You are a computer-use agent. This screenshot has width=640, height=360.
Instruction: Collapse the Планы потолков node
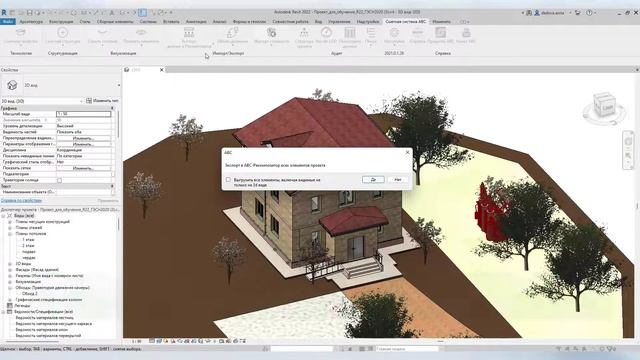(x=10, y=234)
